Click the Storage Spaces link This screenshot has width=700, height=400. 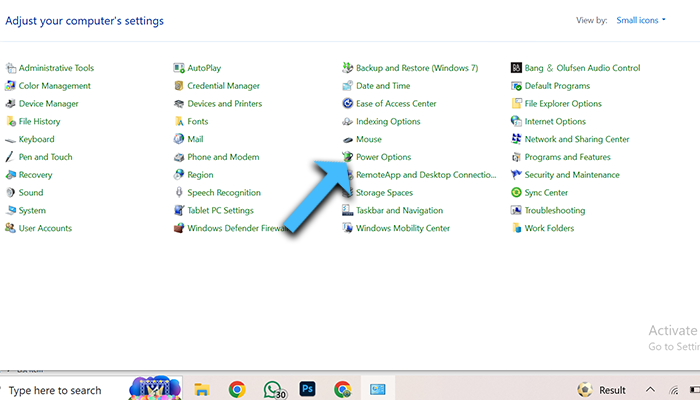pos(384,193)
